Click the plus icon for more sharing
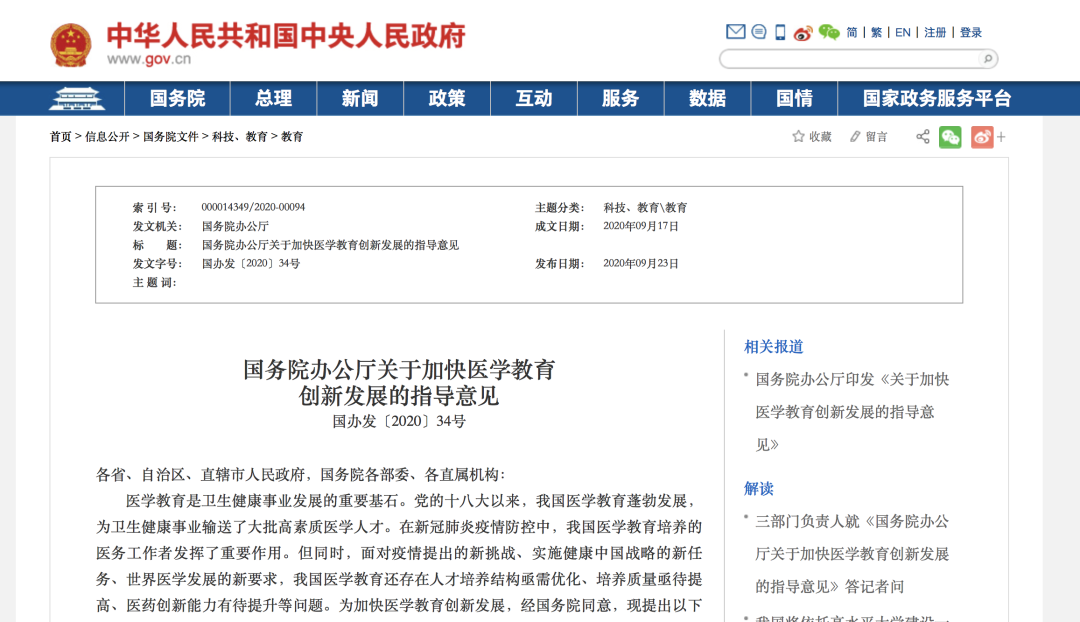The width and height of the screenshot is (1080, 622). (1001, 137)
